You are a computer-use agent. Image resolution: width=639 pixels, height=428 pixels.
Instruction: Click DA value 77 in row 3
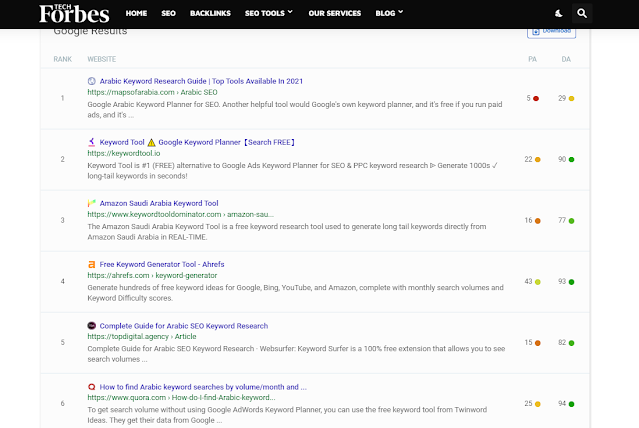point(562,221)
